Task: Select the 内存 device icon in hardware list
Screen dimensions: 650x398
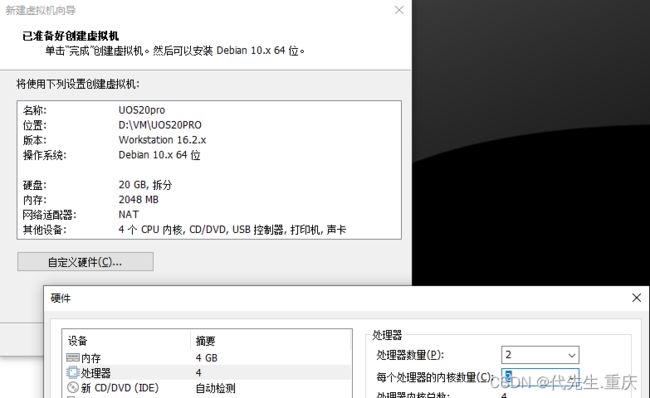Action: 73,357
